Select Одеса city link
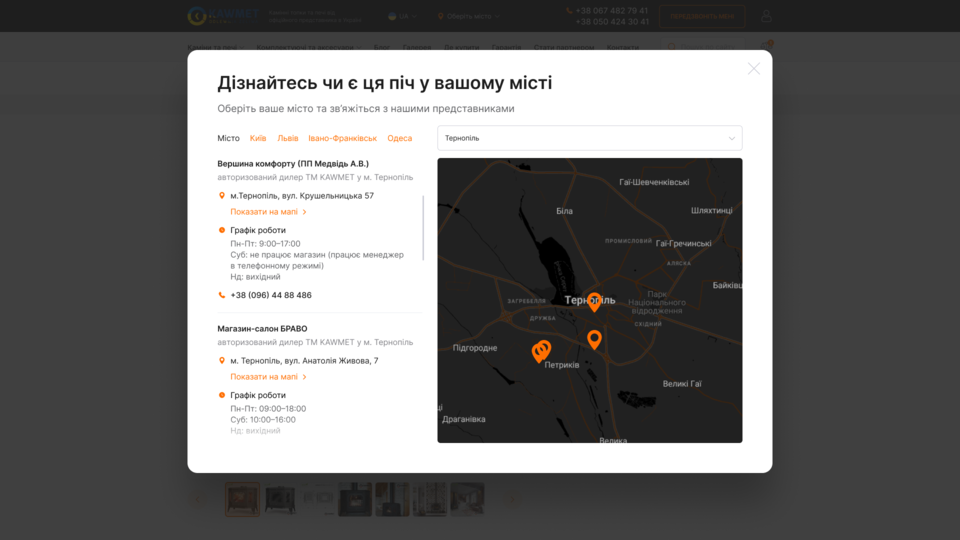The height and width of the screenshot is (540, 960). (x=400, y=138)
